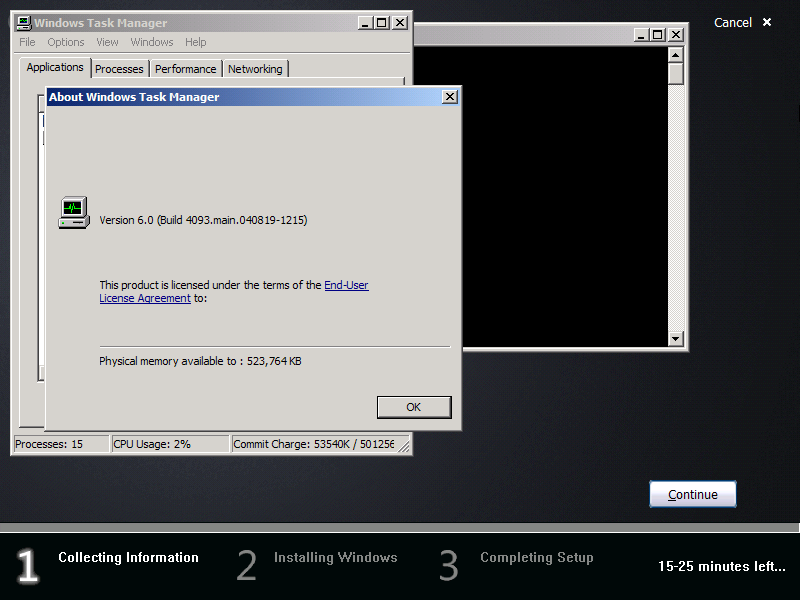Open the Windows menu in Task Manager
Screen dimensions: 800x600
(152, 42)
